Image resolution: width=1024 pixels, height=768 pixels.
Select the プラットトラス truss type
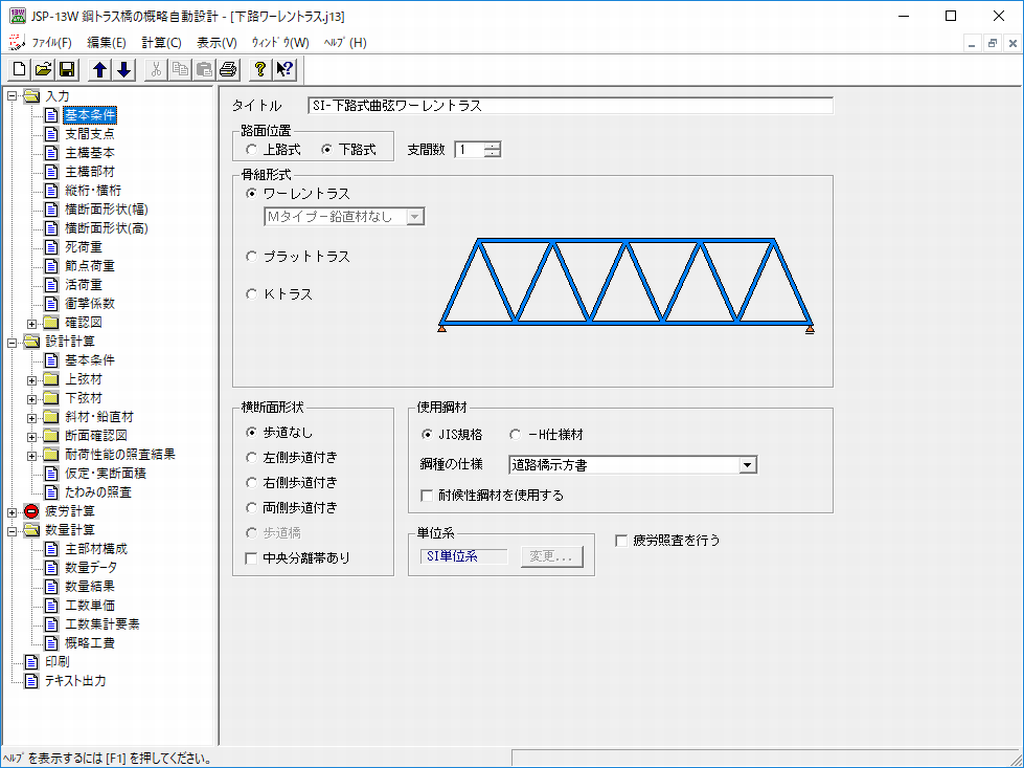click(x=251, y=257)
